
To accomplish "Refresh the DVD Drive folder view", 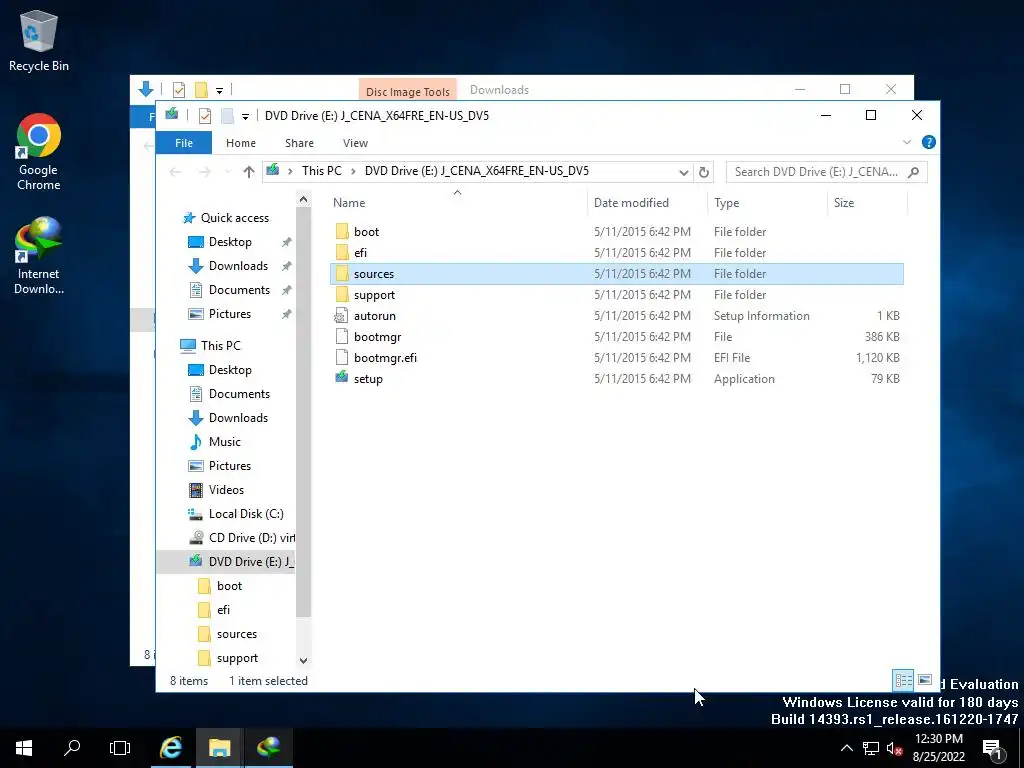I will 703,172.
